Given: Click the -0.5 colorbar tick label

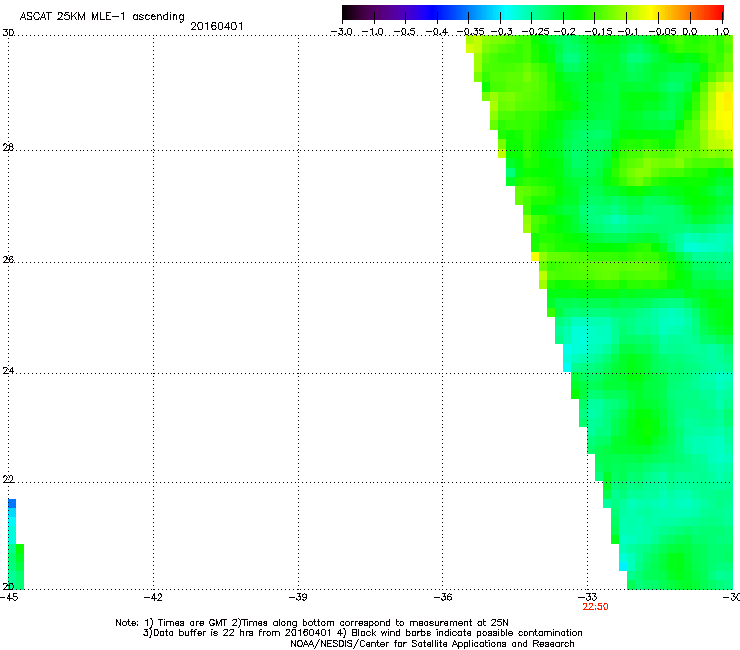Looking at the screenshot, I should pos(404,32).
